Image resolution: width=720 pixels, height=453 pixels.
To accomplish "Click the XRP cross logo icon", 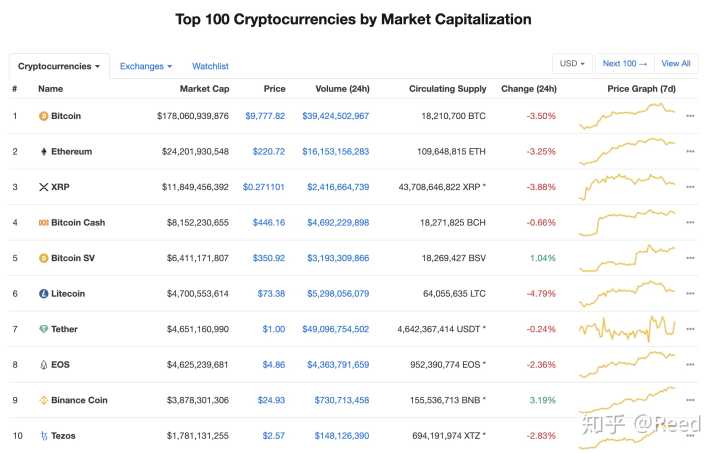I will point(44,187).
